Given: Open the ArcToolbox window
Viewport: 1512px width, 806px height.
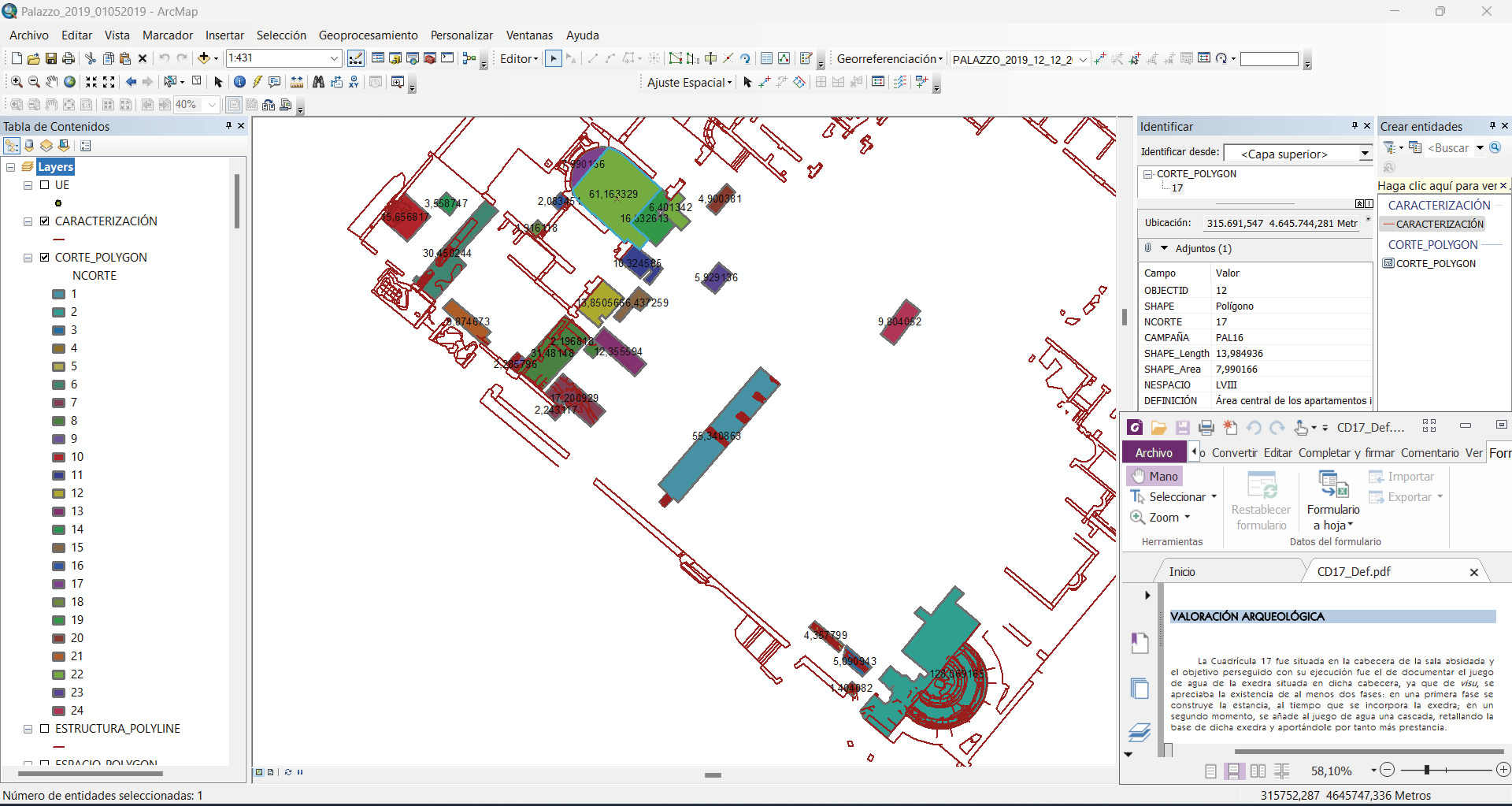Looking at the screenshot, I should [430, 58].
